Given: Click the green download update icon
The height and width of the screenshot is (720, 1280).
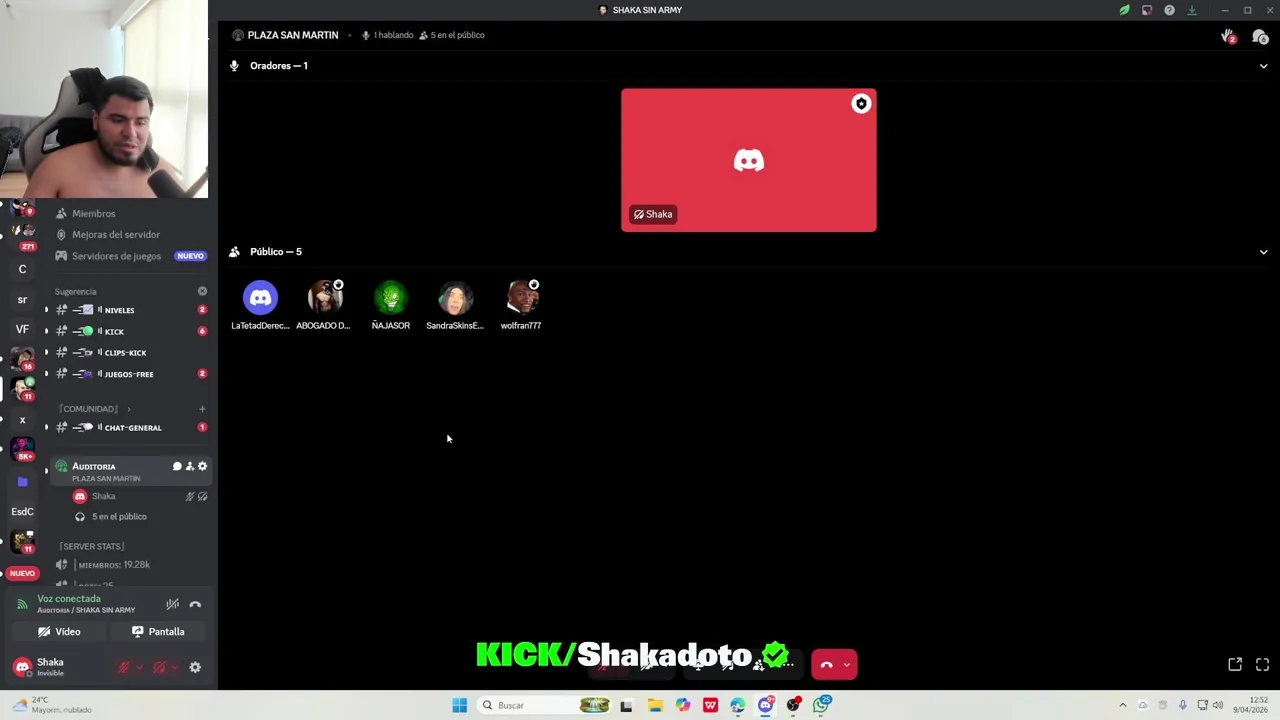Looking at the screenshot, I should [x=1192, y=10].
